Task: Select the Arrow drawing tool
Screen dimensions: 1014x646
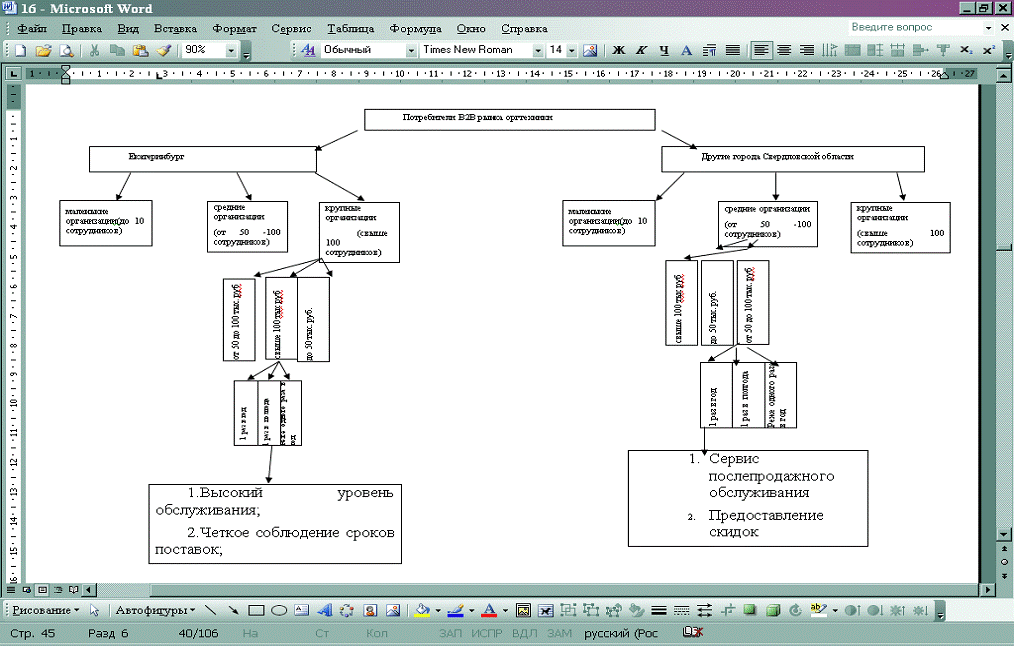Action: point(233,610)
